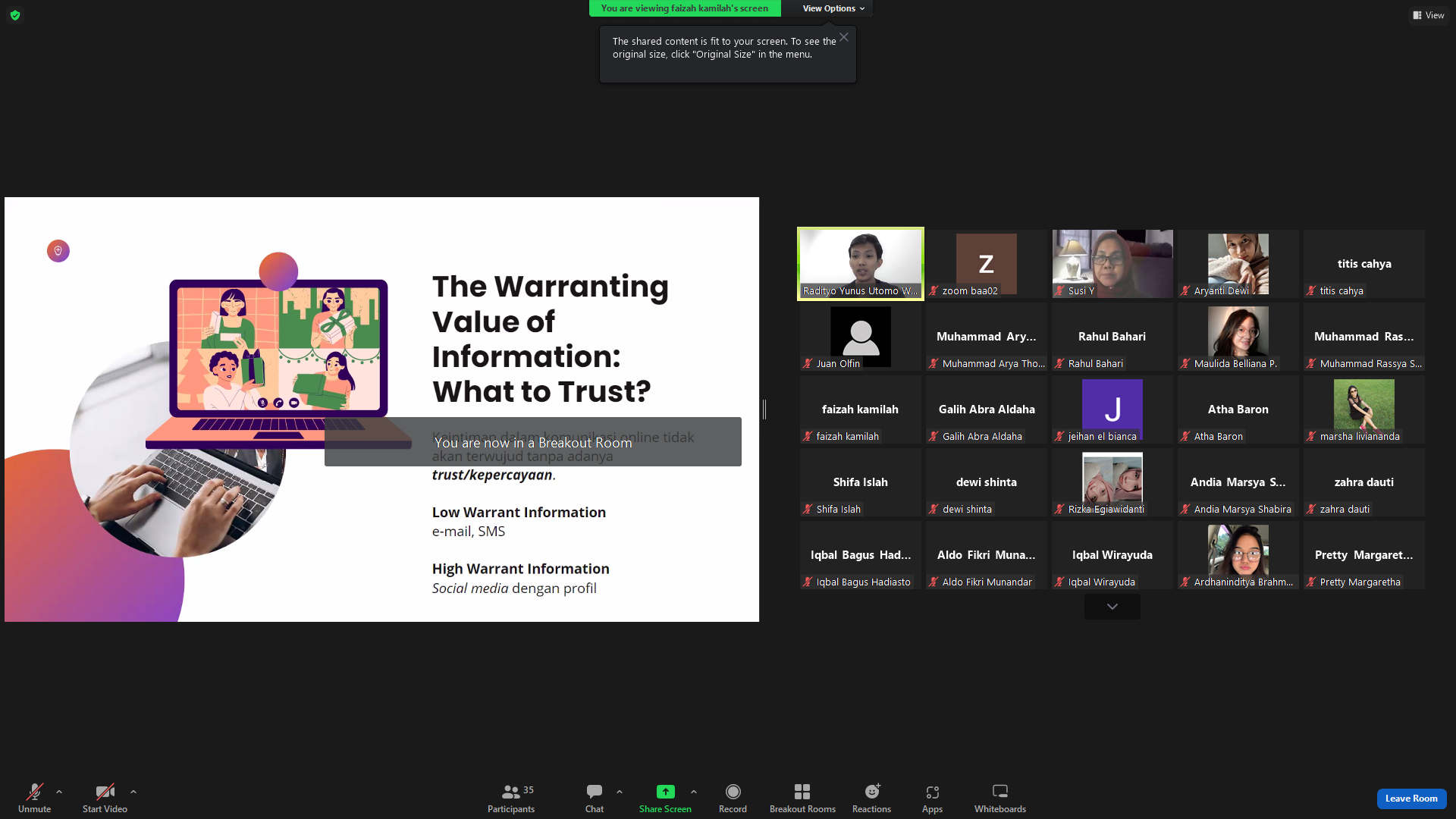Select Ardhaninditya Brahm... video tile
Image resolution: width=1456 pixels, height=819 pixels.
pos(1238,555)
